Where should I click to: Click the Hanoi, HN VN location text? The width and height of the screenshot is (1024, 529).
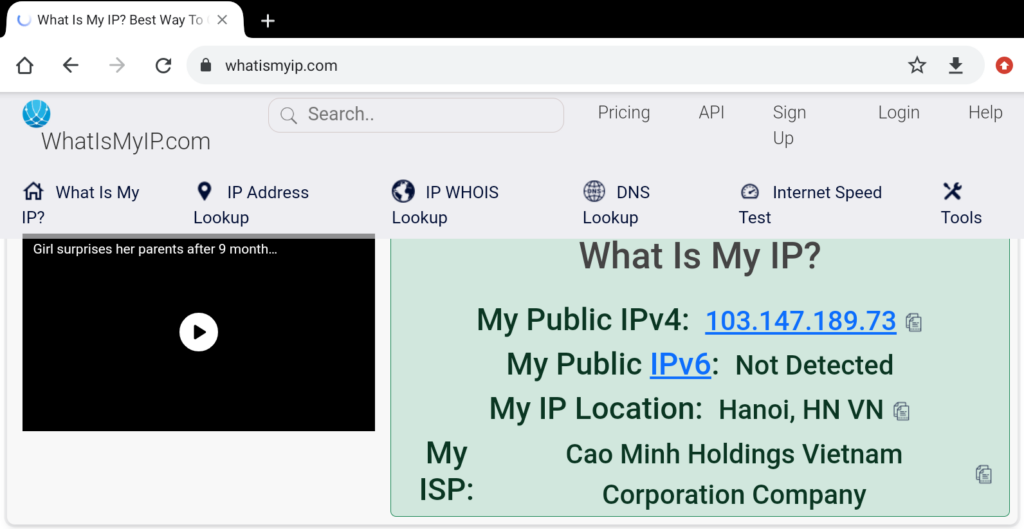tap(801, 409)
